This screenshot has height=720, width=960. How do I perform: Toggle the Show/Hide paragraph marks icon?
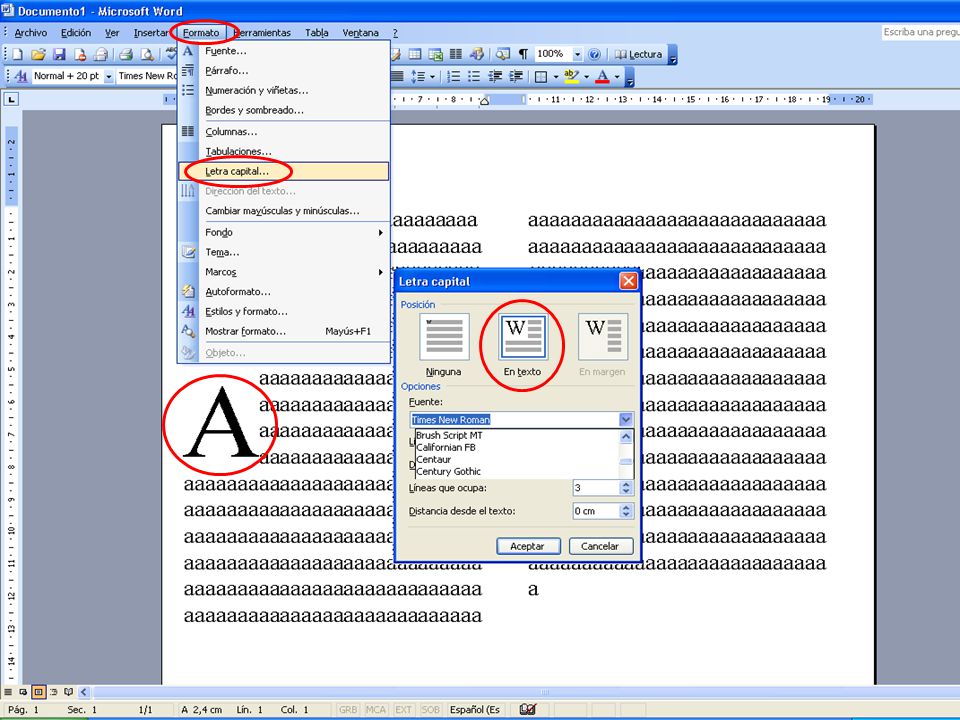(x=523, y=54)
